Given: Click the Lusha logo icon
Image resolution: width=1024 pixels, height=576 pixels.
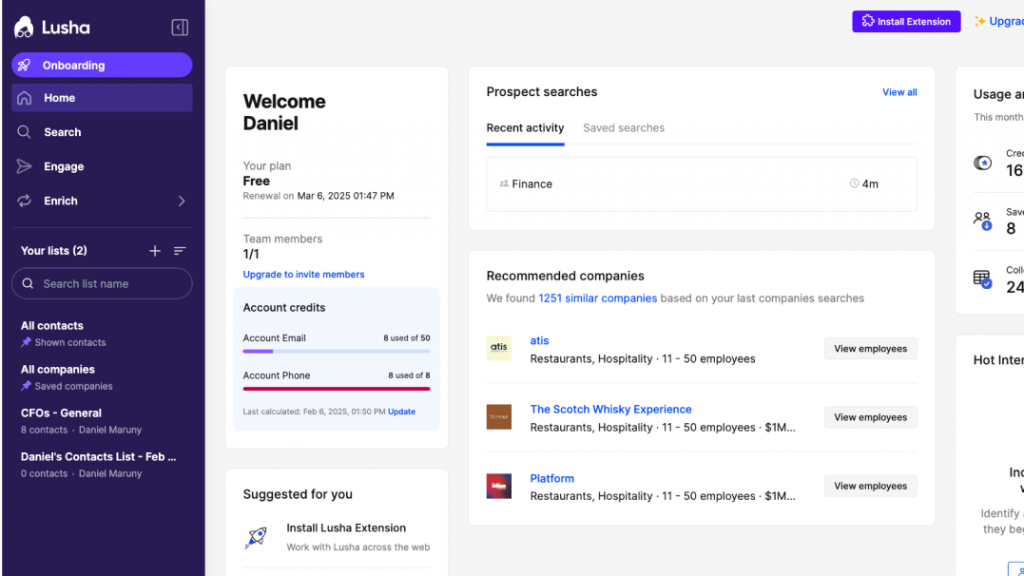Looking at the screenshot, I should [24, 27].
